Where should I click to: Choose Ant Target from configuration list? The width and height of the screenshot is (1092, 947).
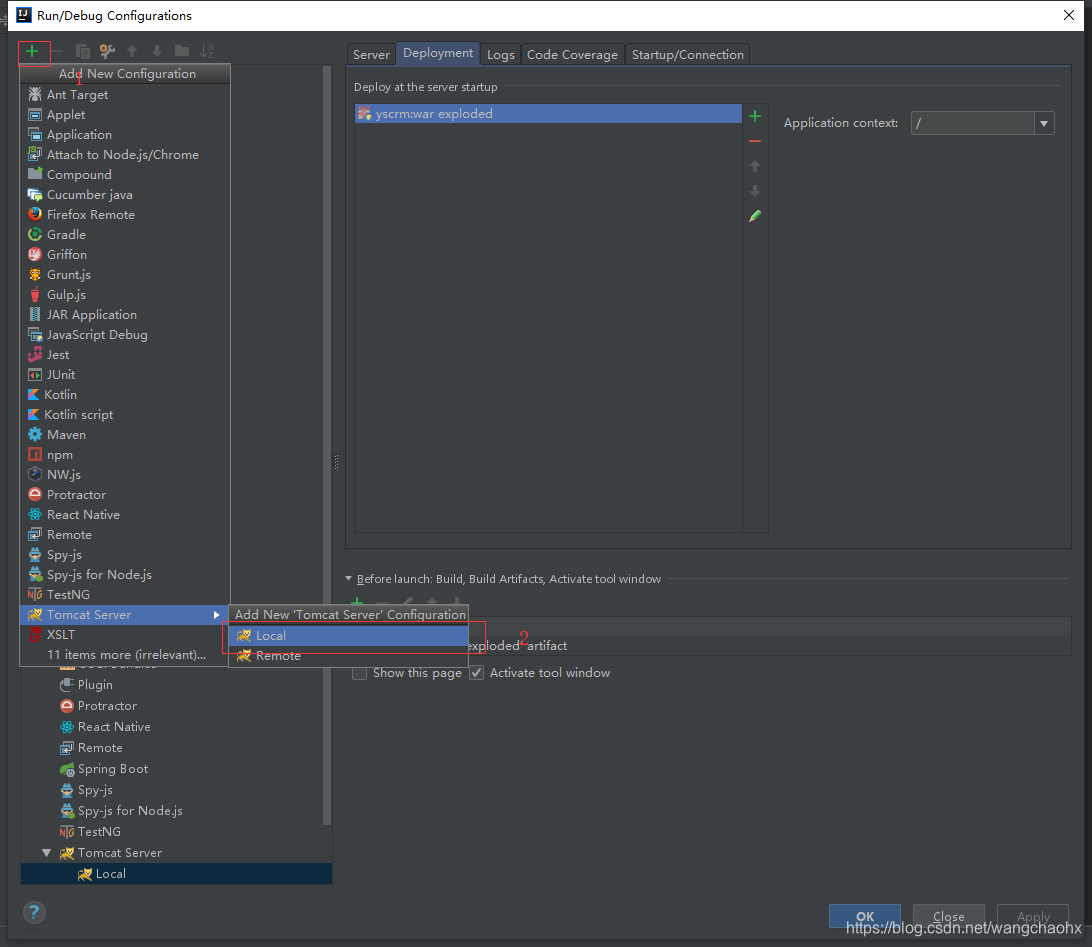click(125, 95)
